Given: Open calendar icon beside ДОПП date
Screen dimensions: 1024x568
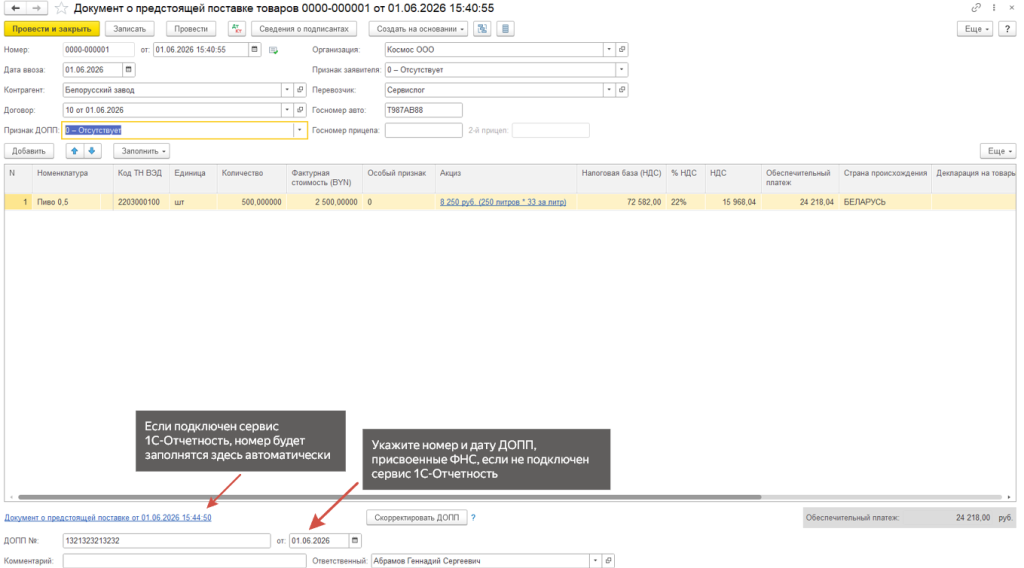Looking at the screenshot, I should (x=355, y=541).
